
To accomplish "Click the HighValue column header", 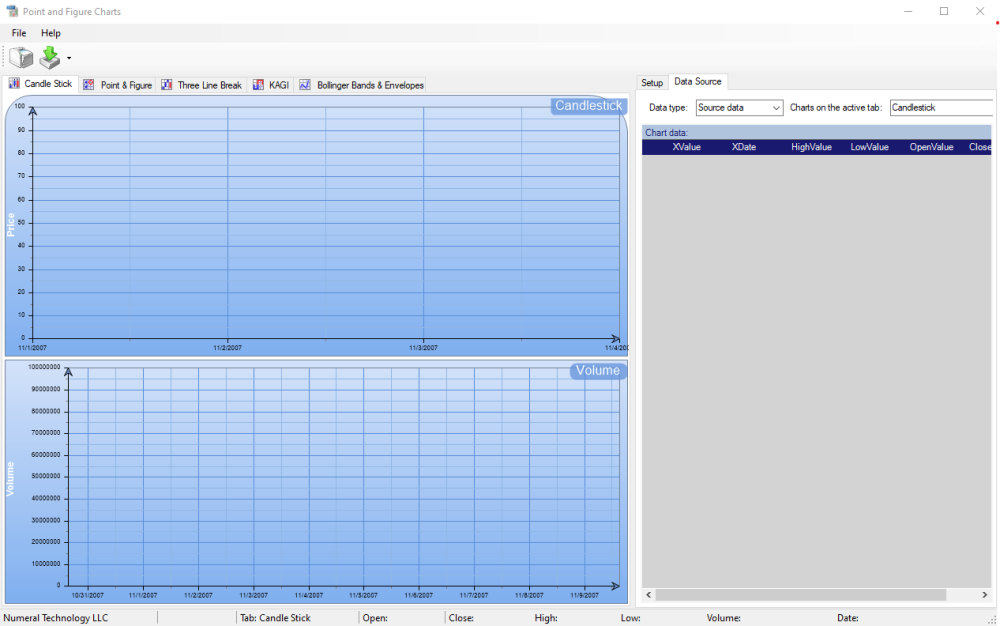I will (x=811, y=146).
